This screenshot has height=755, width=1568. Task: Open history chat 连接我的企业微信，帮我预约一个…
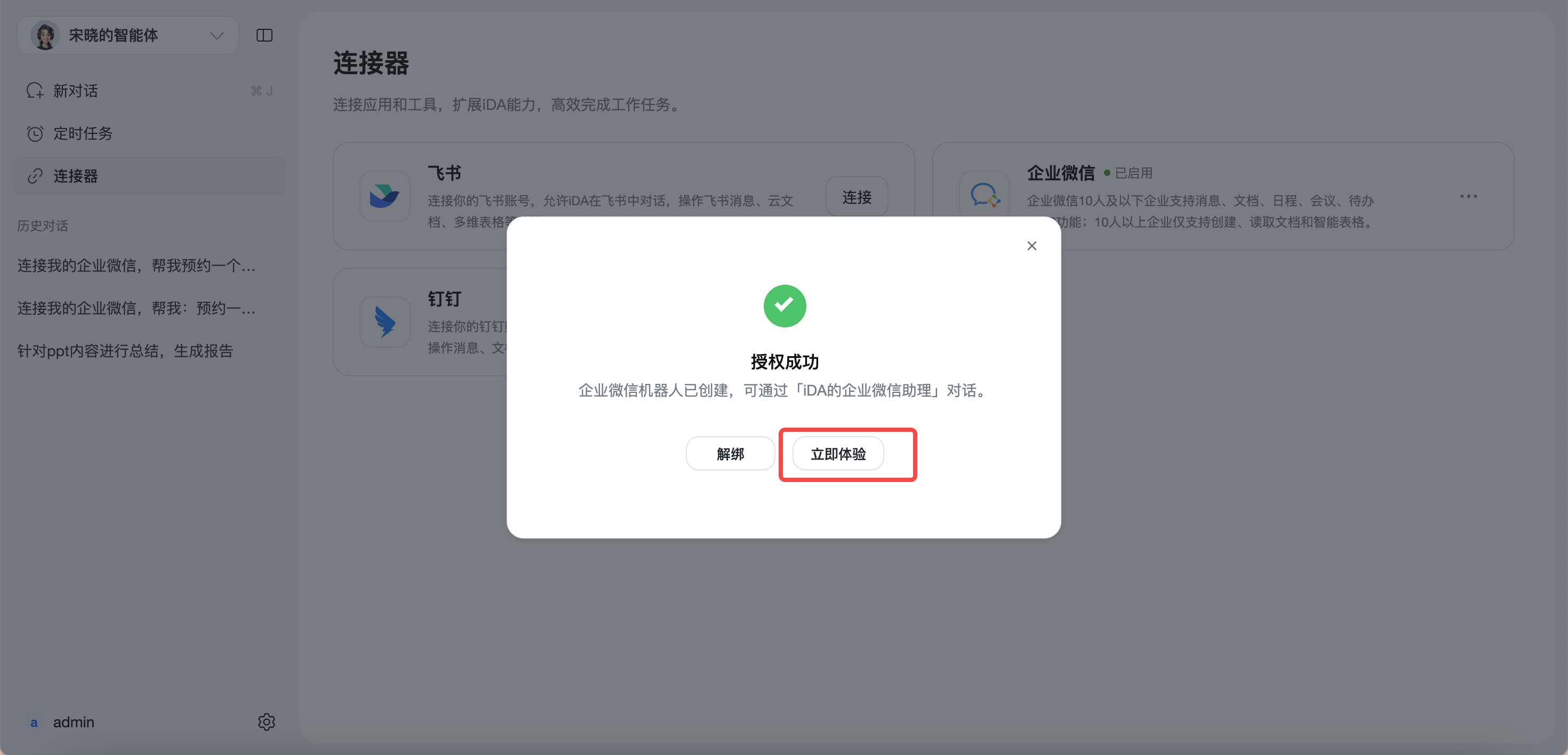pos(137,266)
